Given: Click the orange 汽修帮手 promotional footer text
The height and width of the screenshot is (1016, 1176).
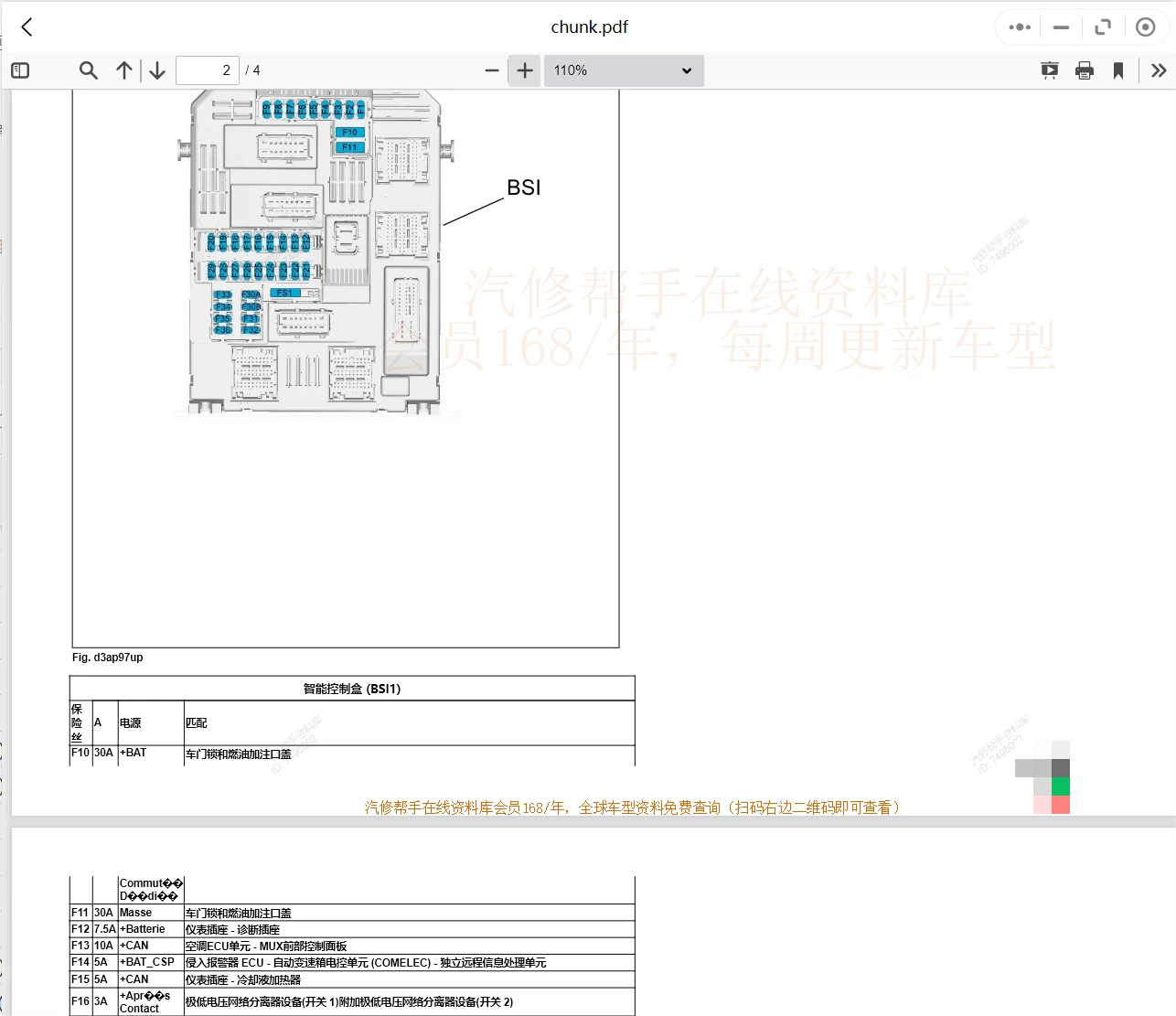Looking at the screenshot, I should pos(632,807).
